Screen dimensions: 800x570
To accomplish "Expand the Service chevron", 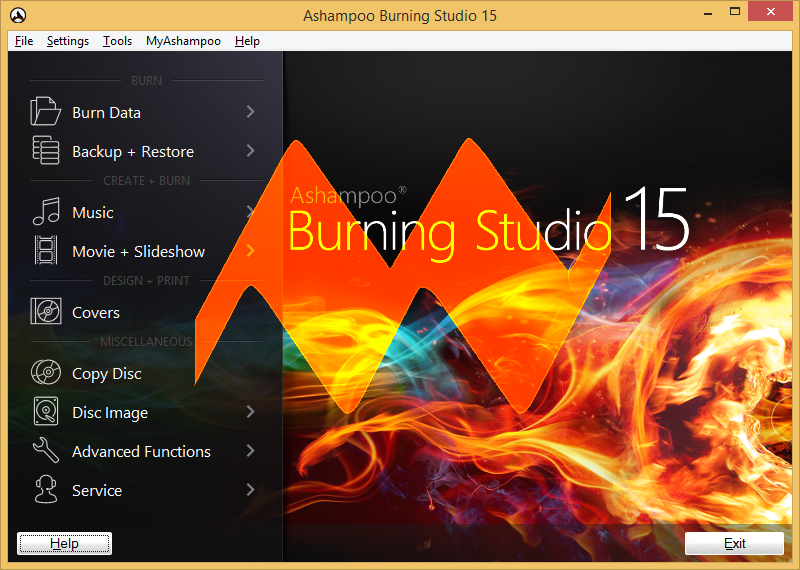I will 251,490.
